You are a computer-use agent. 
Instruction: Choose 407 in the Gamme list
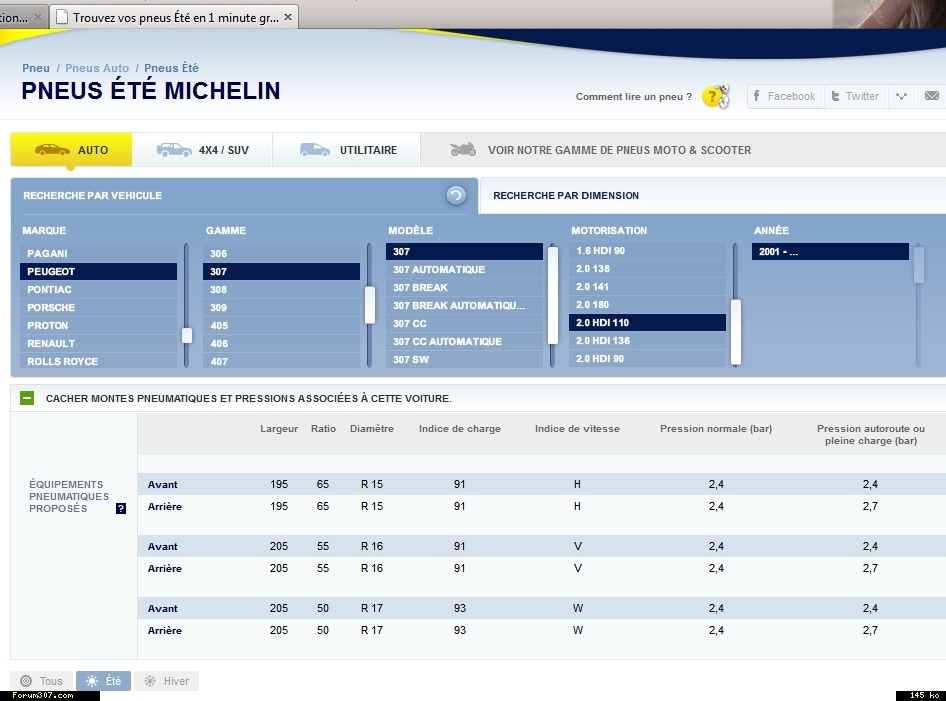281,361
